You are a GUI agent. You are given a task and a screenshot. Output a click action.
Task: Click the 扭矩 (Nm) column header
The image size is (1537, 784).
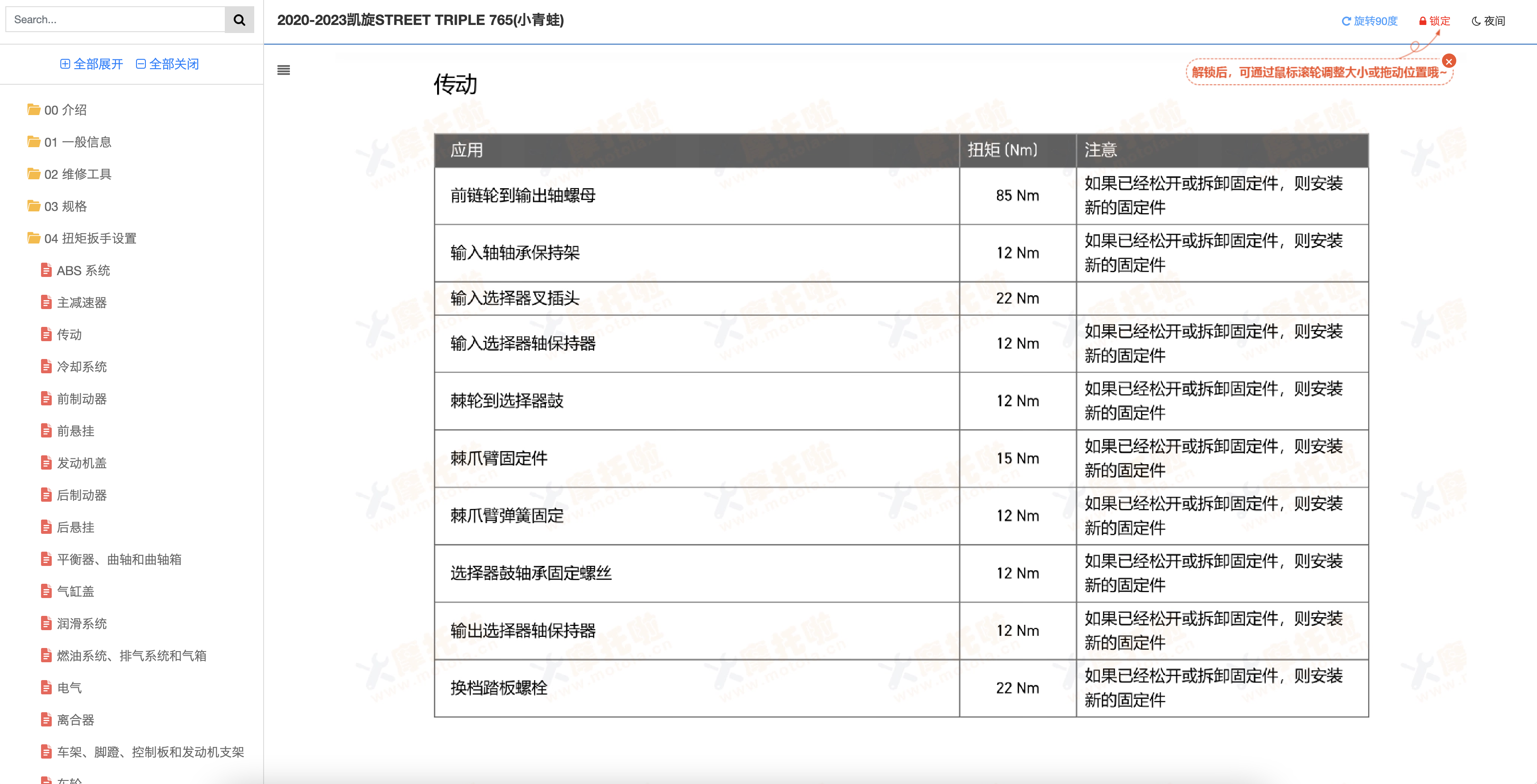(1002, 150)
